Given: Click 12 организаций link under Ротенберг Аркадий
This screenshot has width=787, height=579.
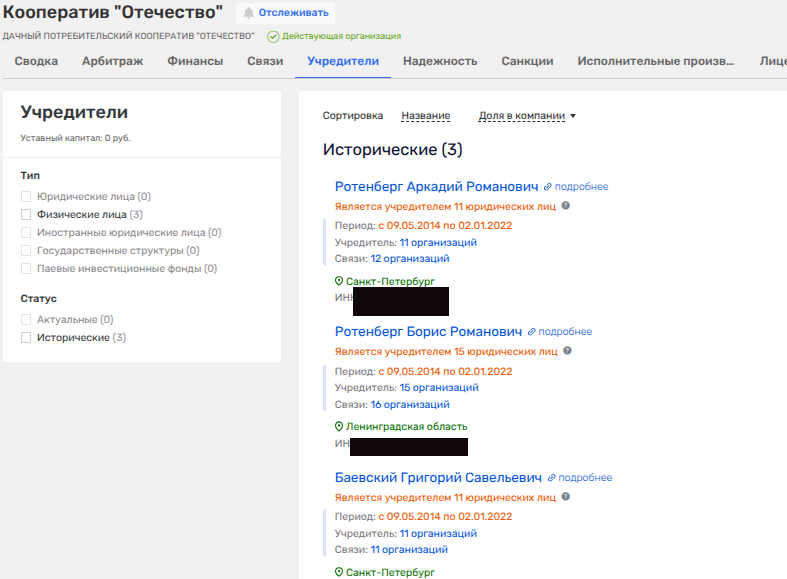Looking at the screenshot, I should pyautogui.click(x=410, y=258).
